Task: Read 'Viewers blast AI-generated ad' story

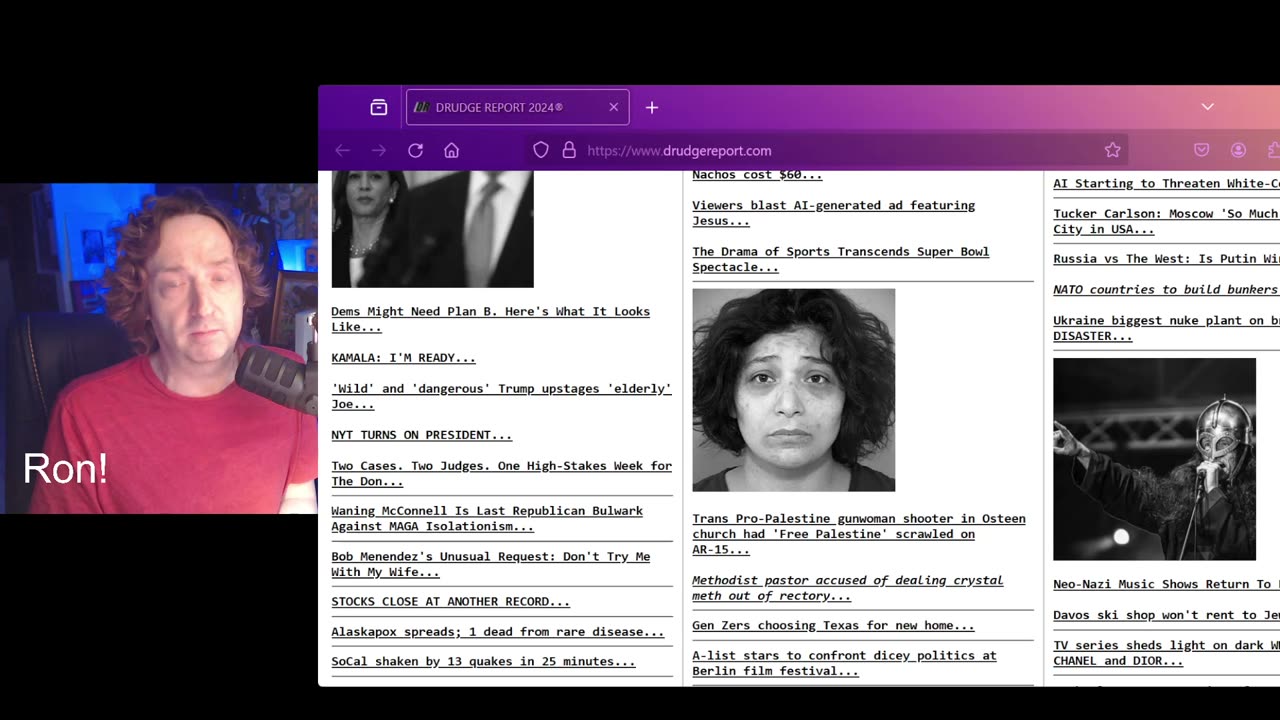Action: tap(834, 213)
